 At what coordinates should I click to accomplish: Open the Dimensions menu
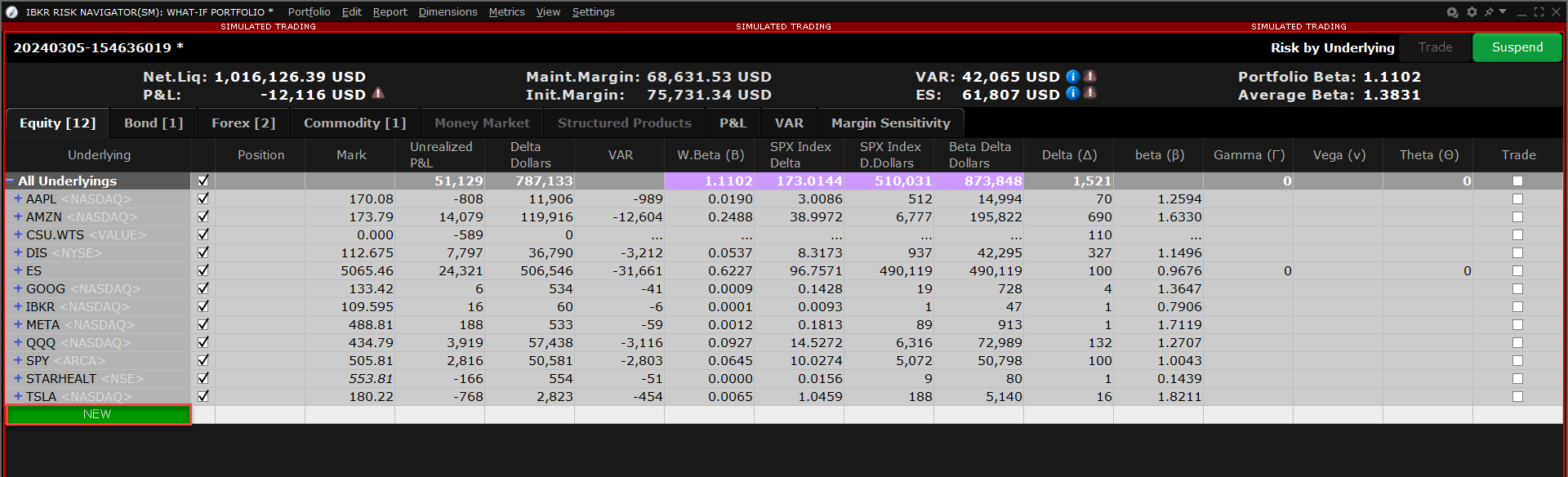tap(448, 12)
